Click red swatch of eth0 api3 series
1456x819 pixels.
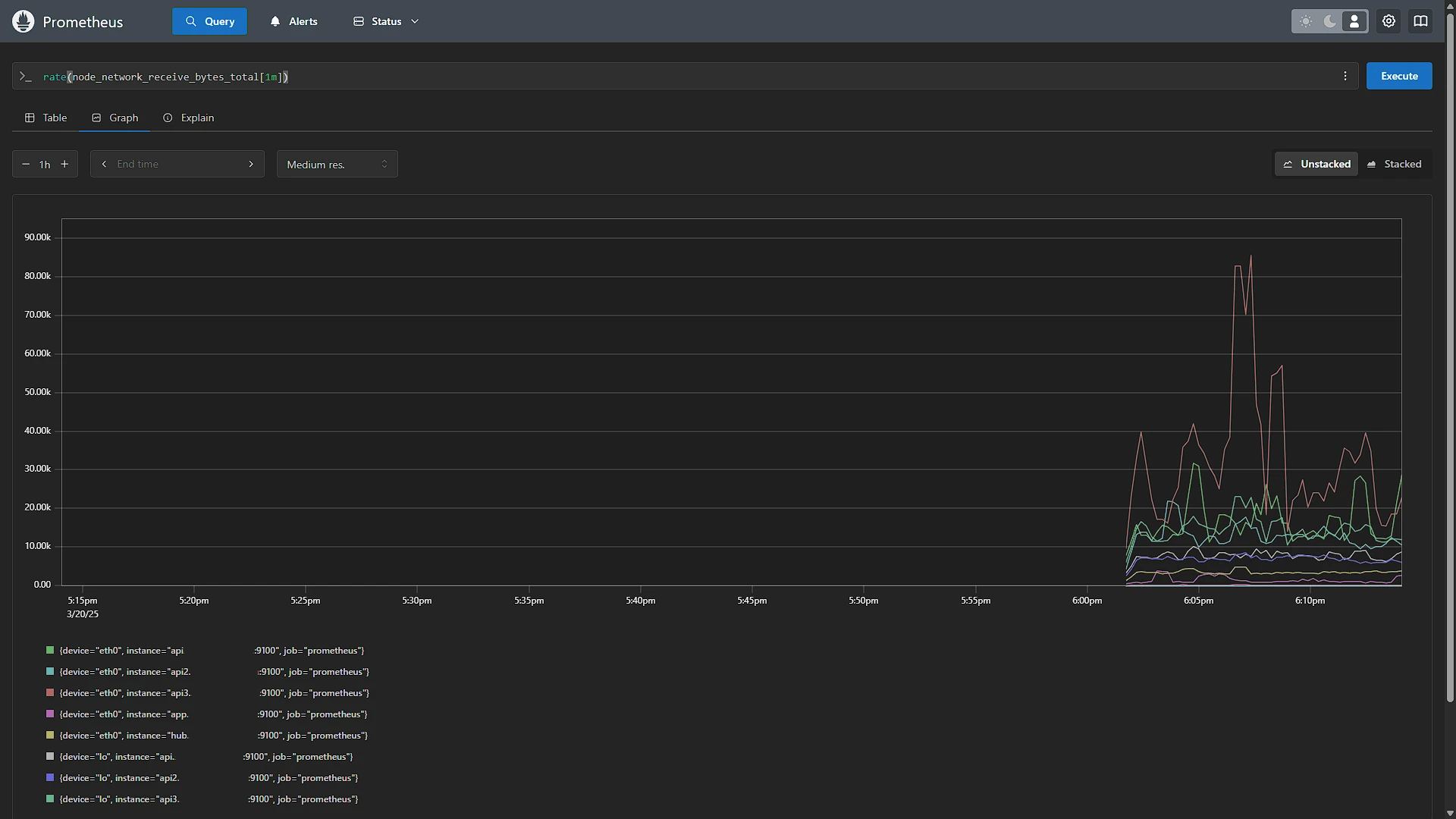50,692
